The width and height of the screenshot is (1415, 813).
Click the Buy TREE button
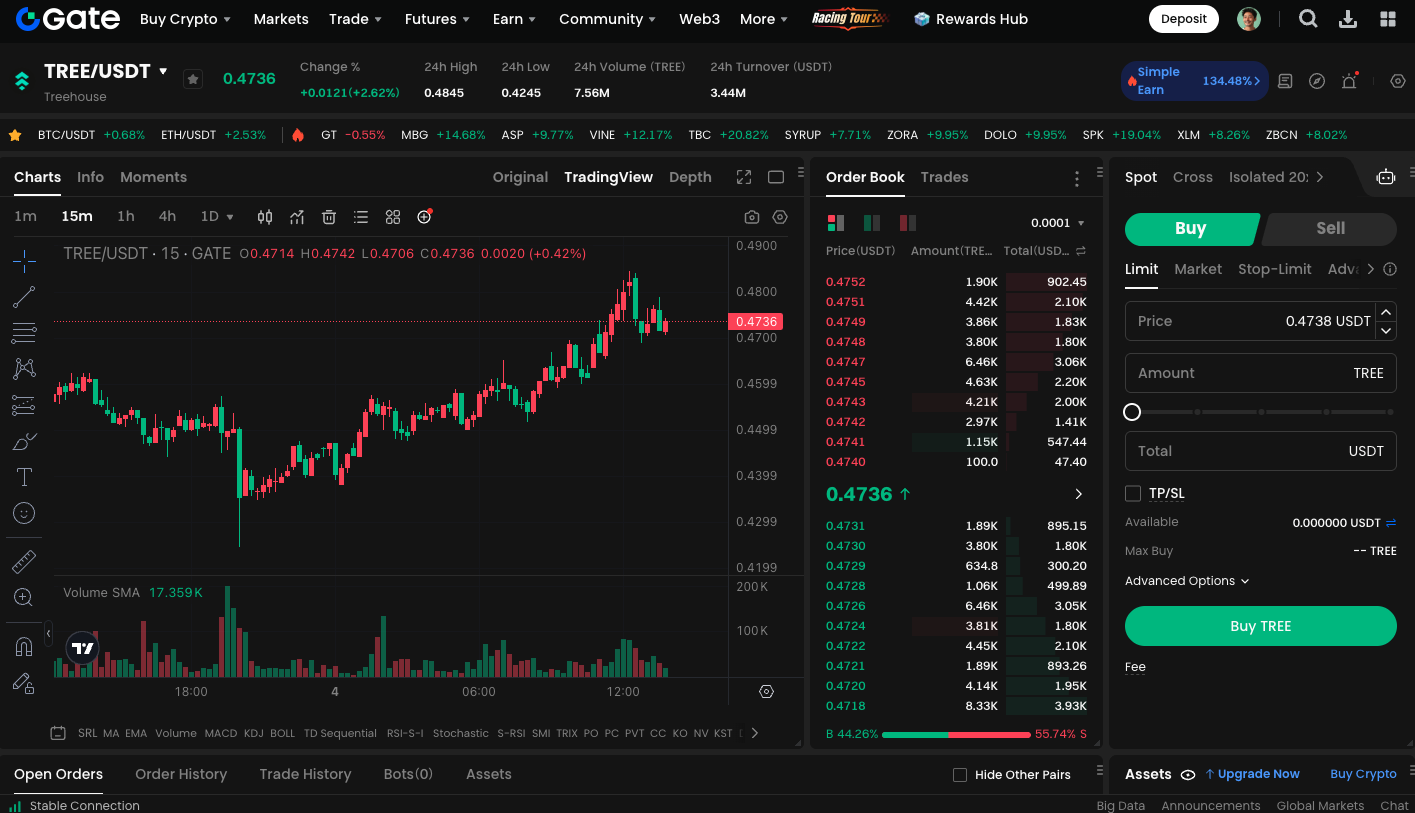pyautogui.click(x=1261, y=626)
